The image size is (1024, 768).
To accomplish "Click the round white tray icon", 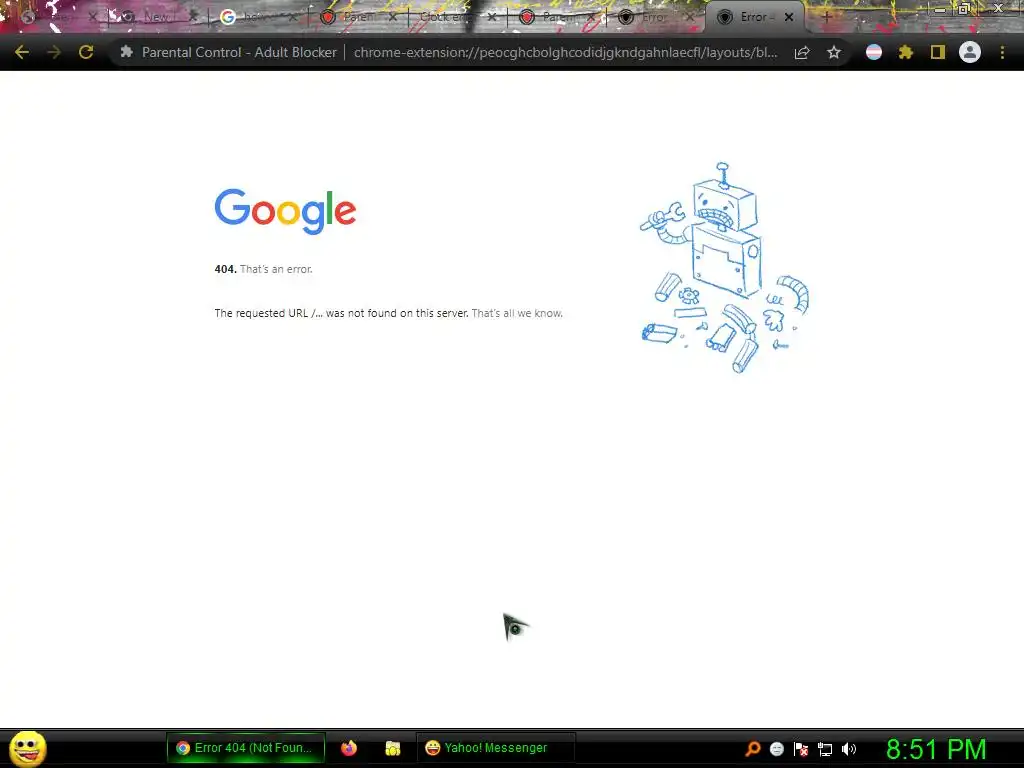I will [776, 749].
